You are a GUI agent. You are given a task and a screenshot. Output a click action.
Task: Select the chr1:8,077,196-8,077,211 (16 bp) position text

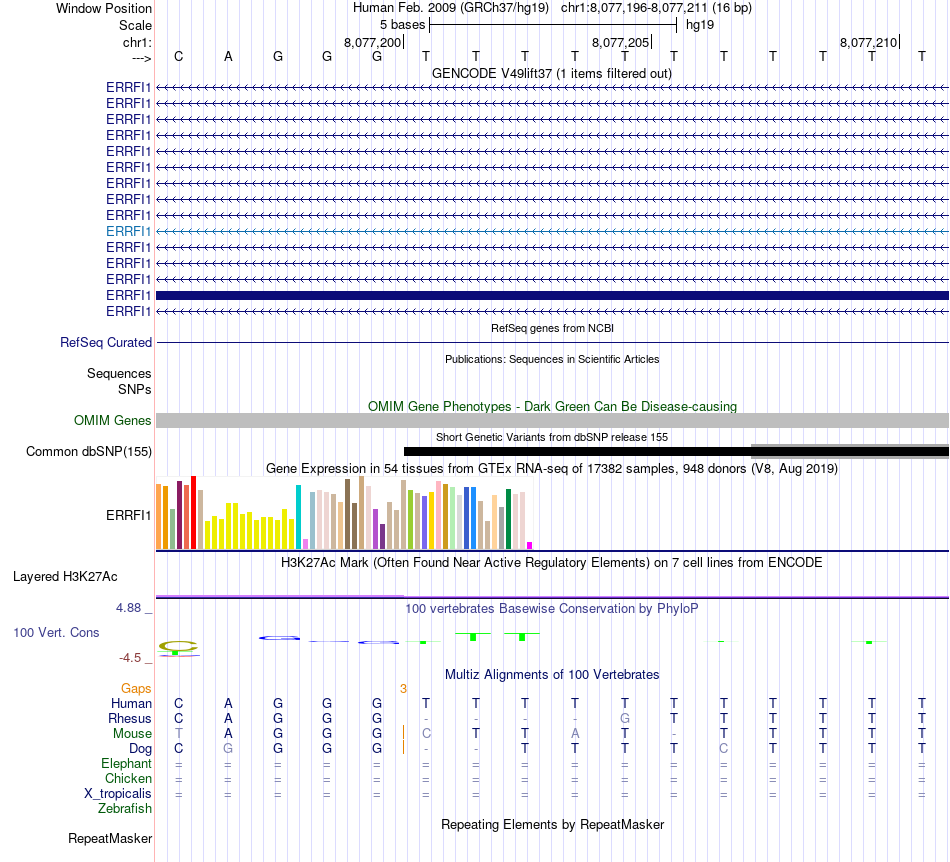(656, 8)
